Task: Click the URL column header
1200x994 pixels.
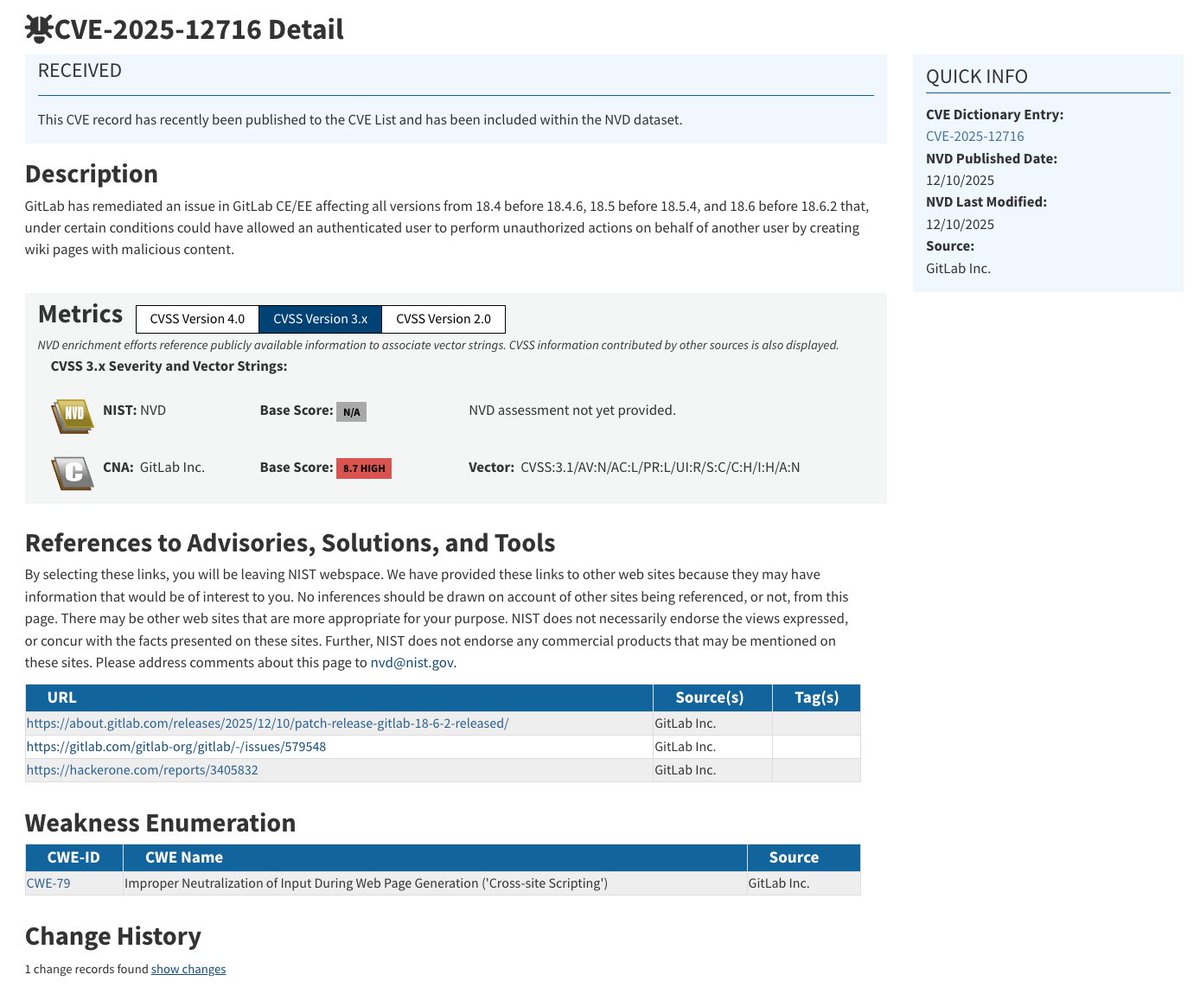Action: pyautogui.click(x=339, y=698)
